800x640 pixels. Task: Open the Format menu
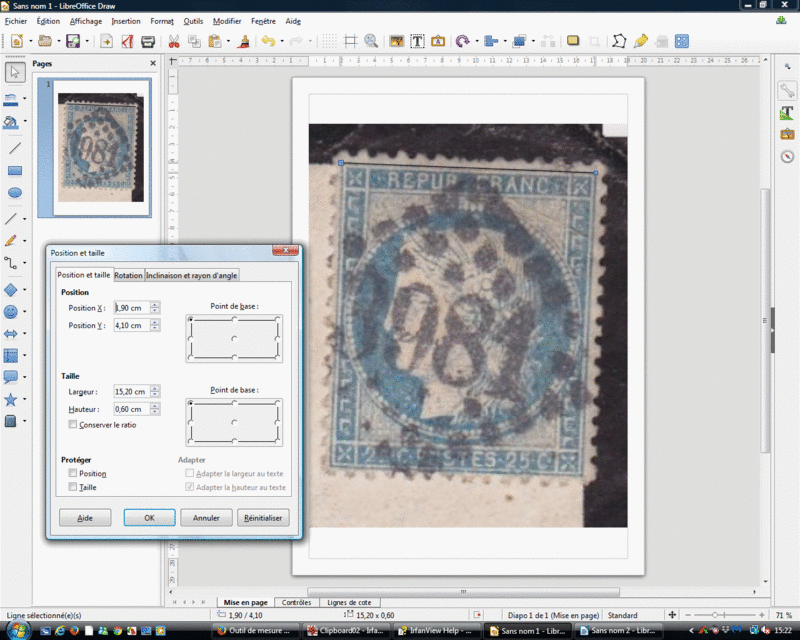(162, 21)
